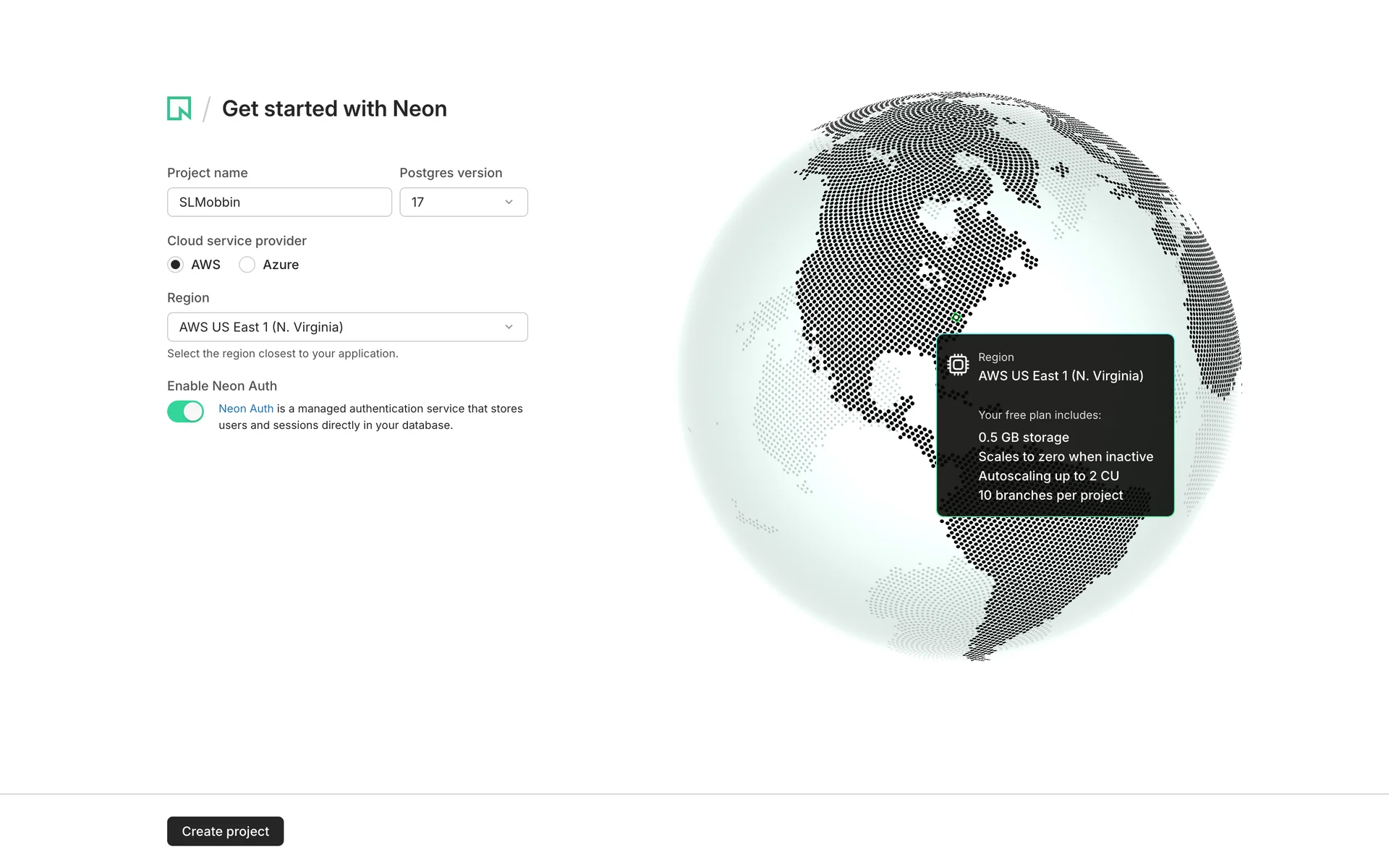The width and height of the screenshot is (1389, 868).
Task: Select the Azure radio button
Action: click(247, 265)
